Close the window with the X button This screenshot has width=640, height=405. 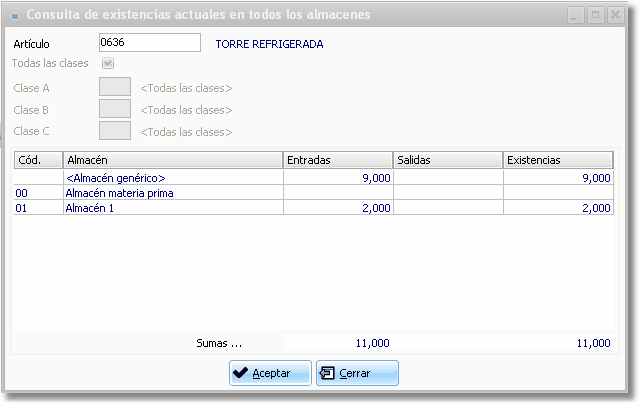click(x=616, y=15)
